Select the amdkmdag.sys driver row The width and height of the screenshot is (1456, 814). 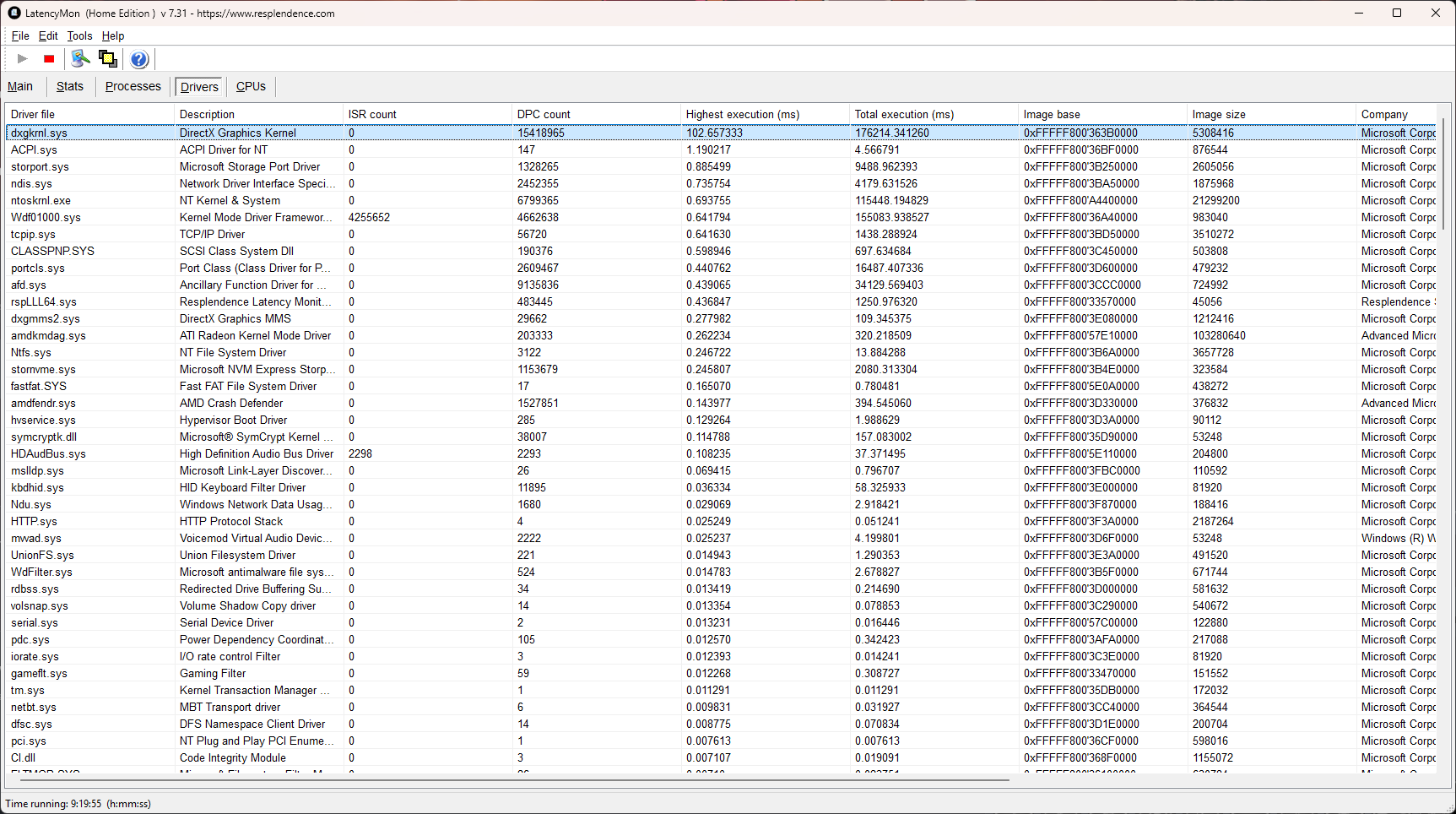[721, 335]
